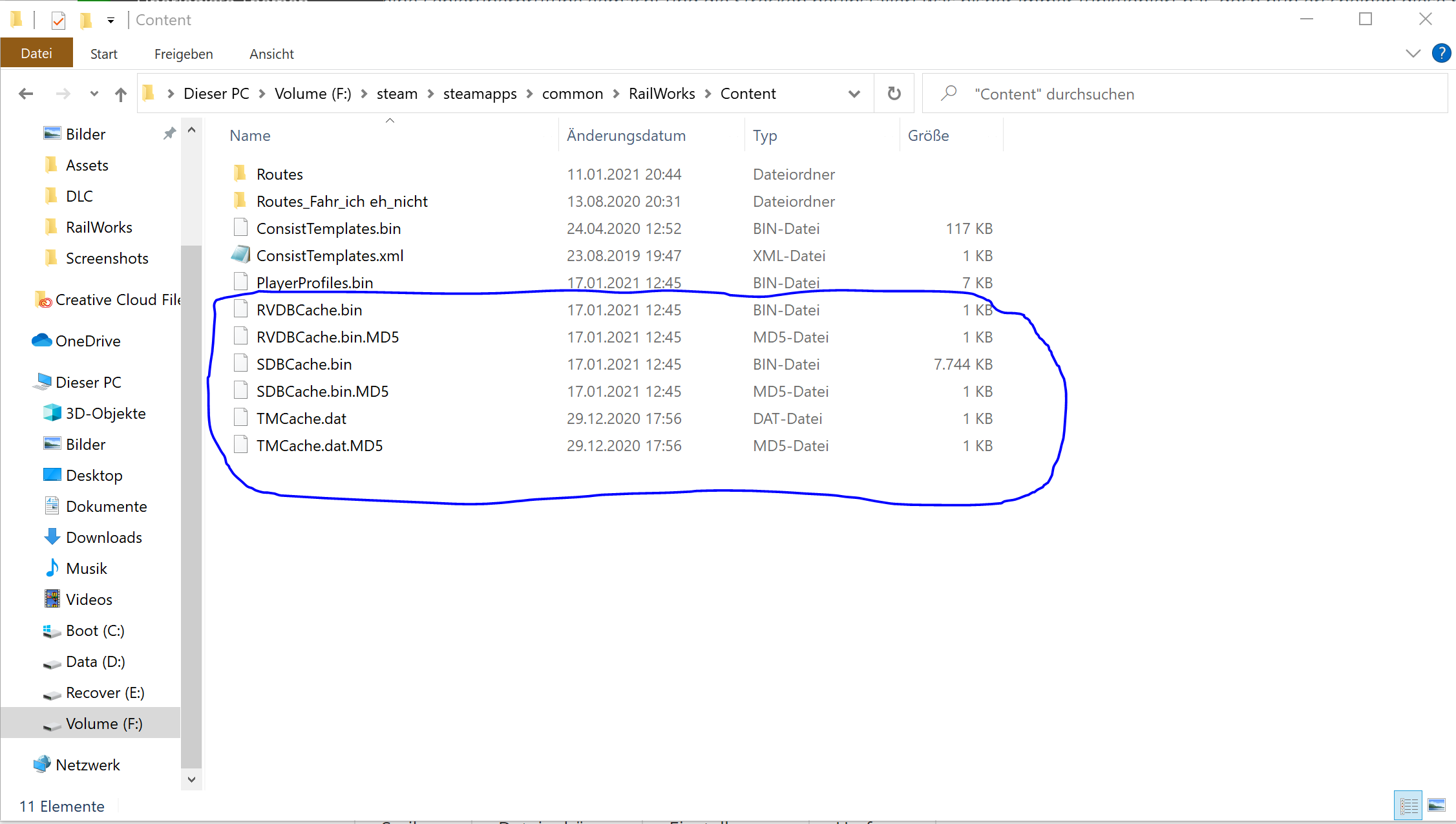This screenshot has width=1456, height=824.
Task: Open the address bar history dropdown
Action: pyautogui.click(x=854, y=94)
